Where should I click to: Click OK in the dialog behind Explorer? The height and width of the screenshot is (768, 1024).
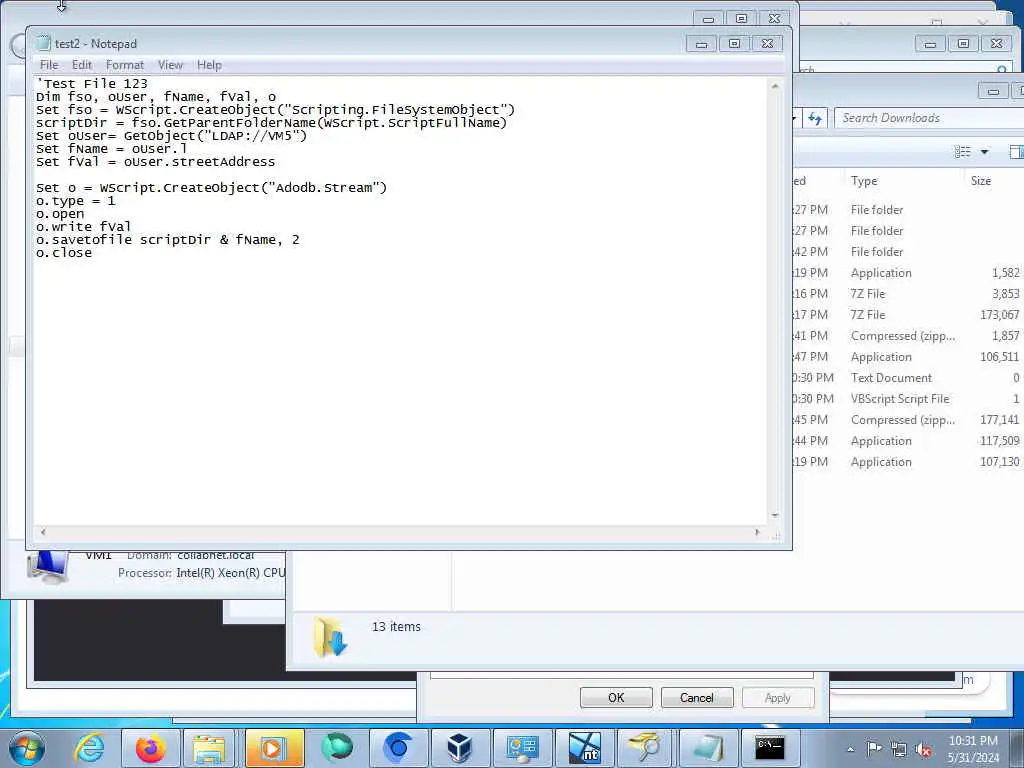click(x=616, y=697)
